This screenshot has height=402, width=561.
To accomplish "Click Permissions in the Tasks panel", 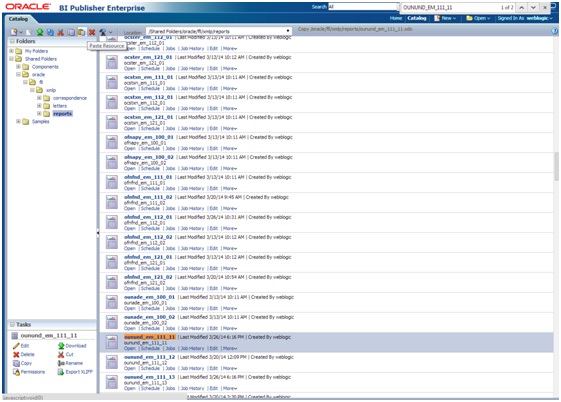I will (33, 372).
